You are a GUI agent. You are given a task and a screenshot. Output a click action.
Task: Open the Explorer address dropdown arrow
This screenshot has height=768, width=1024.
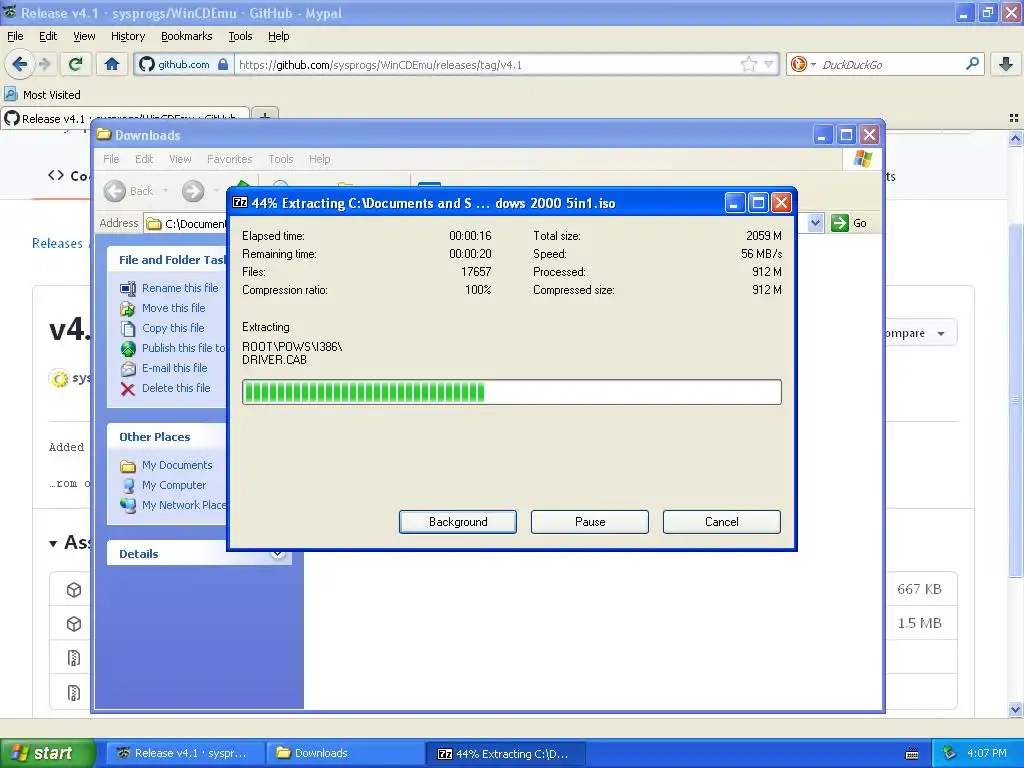[815, 223]
